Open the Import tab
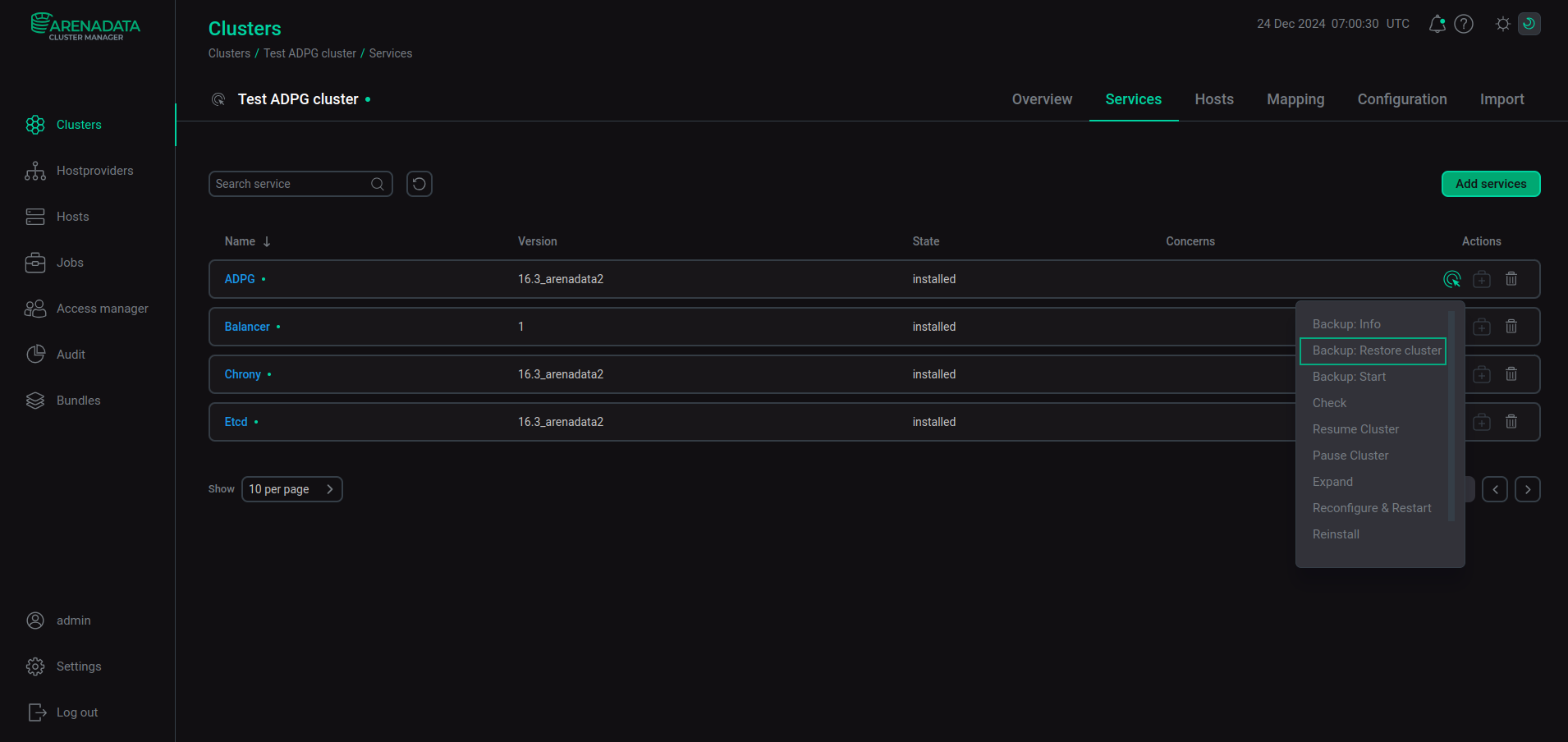 coord(1502,99)
